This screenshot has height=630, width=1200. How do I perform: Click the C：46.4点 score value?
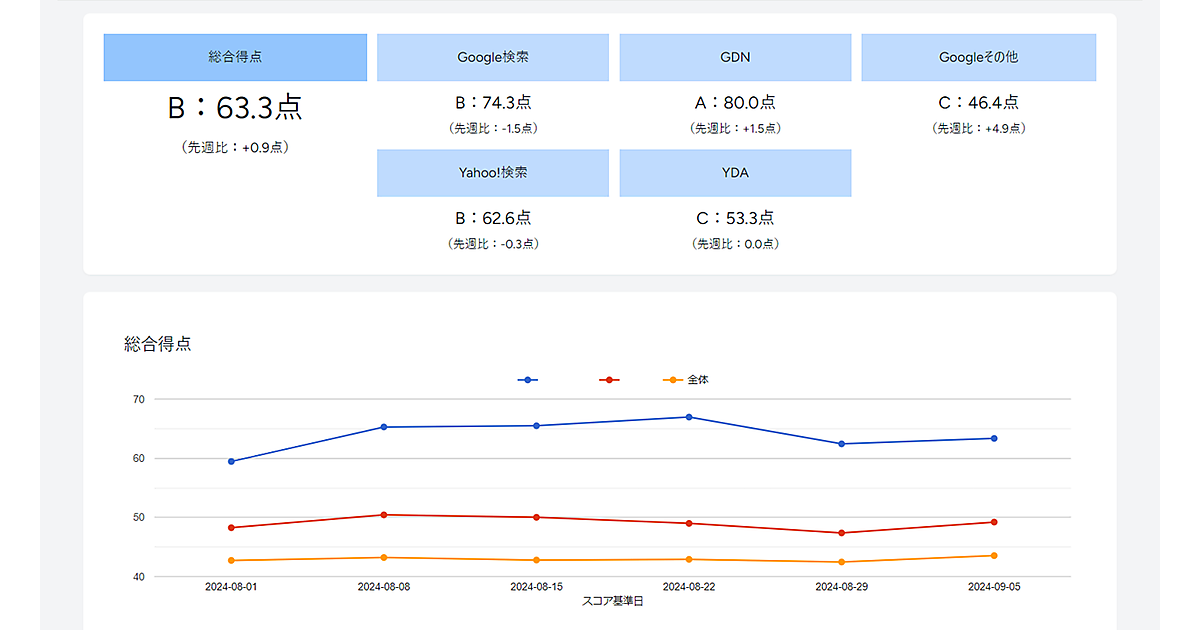click(978, 103)
